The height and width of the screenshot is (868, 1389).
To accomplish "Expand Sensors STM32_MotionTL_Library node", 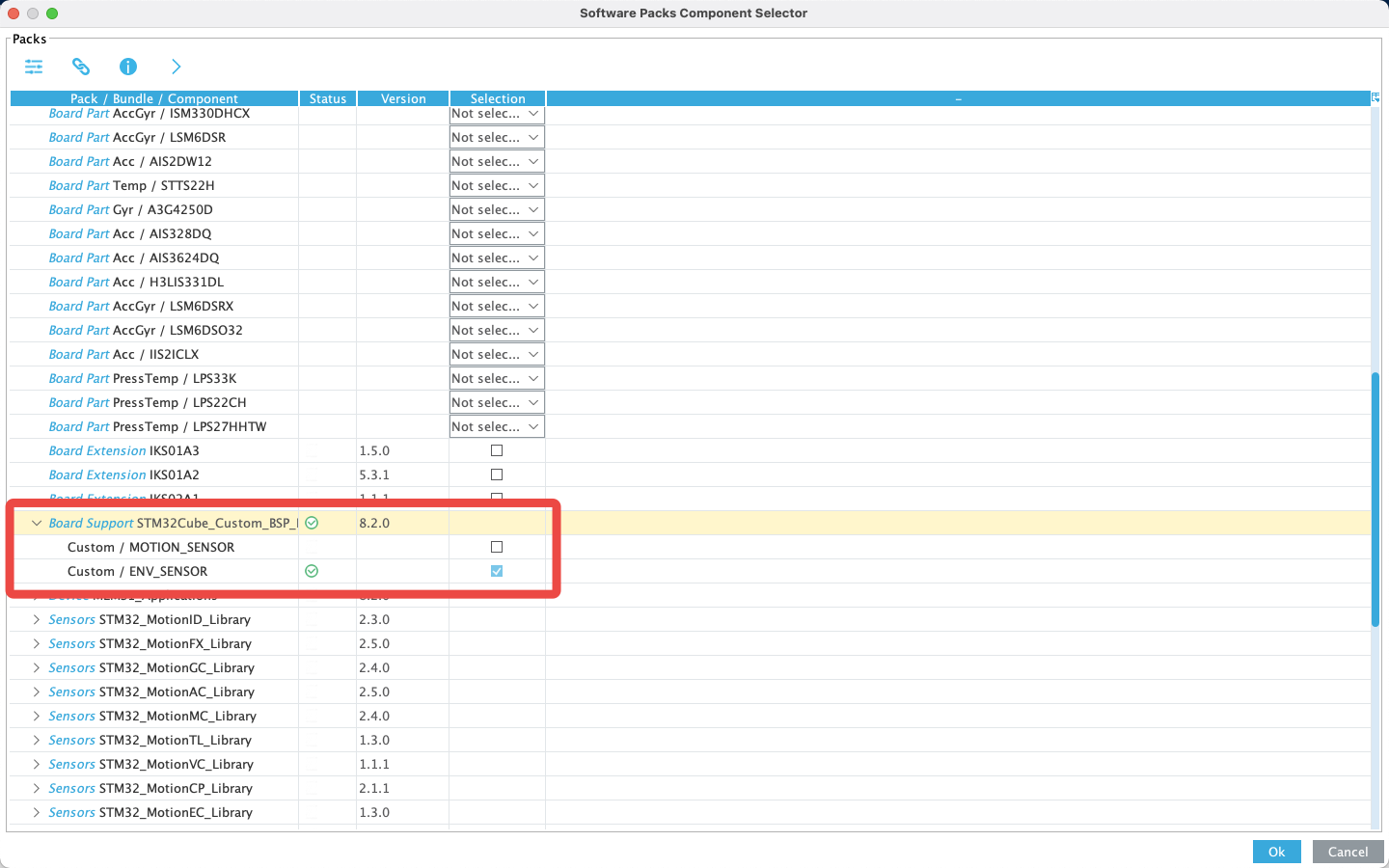I will (37, 740).
